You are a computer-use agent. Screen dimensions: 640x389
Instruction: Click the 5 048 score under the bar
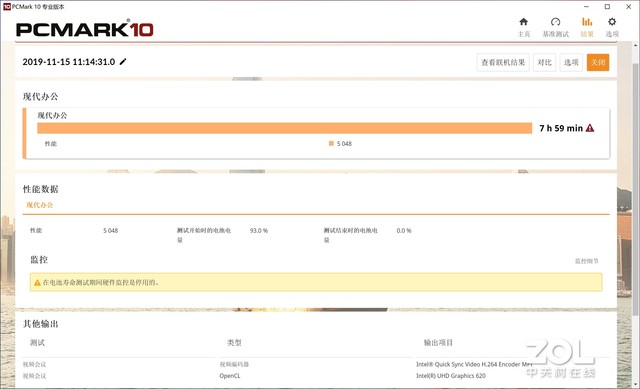click(344, 144)
